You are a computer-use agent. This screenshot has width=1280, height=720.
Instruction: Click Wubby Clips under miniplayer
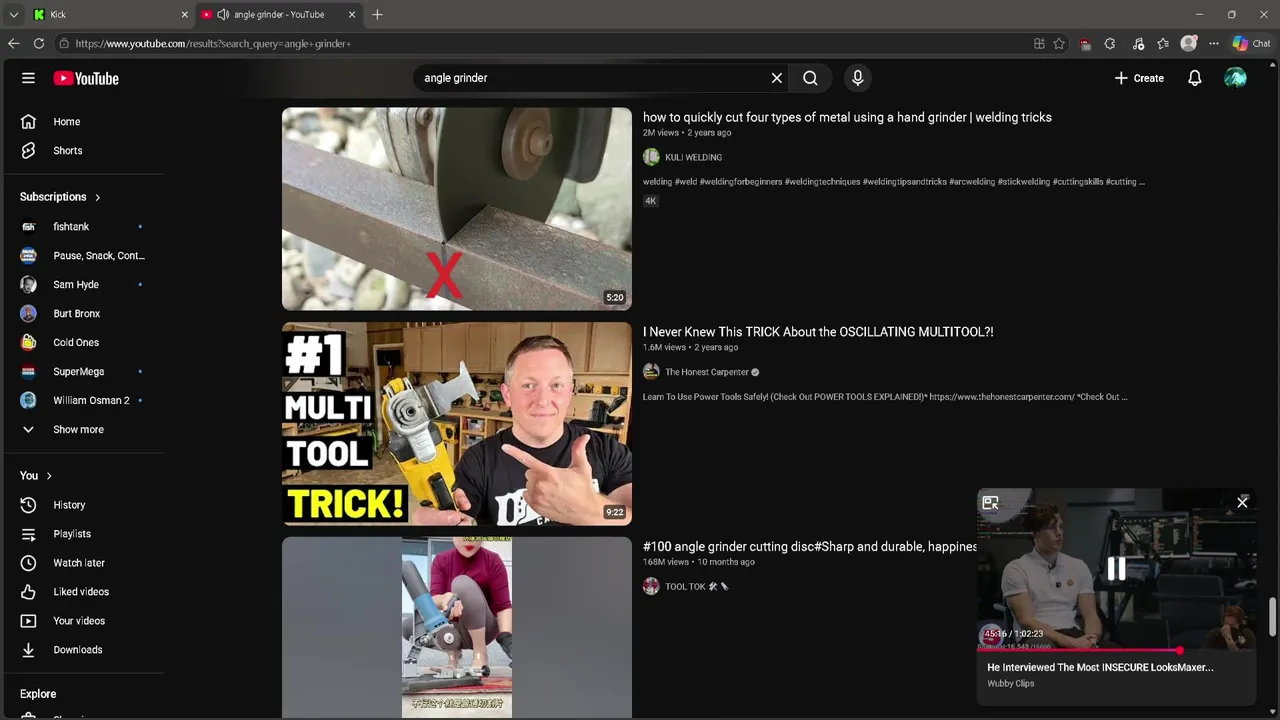(1011, 684)
